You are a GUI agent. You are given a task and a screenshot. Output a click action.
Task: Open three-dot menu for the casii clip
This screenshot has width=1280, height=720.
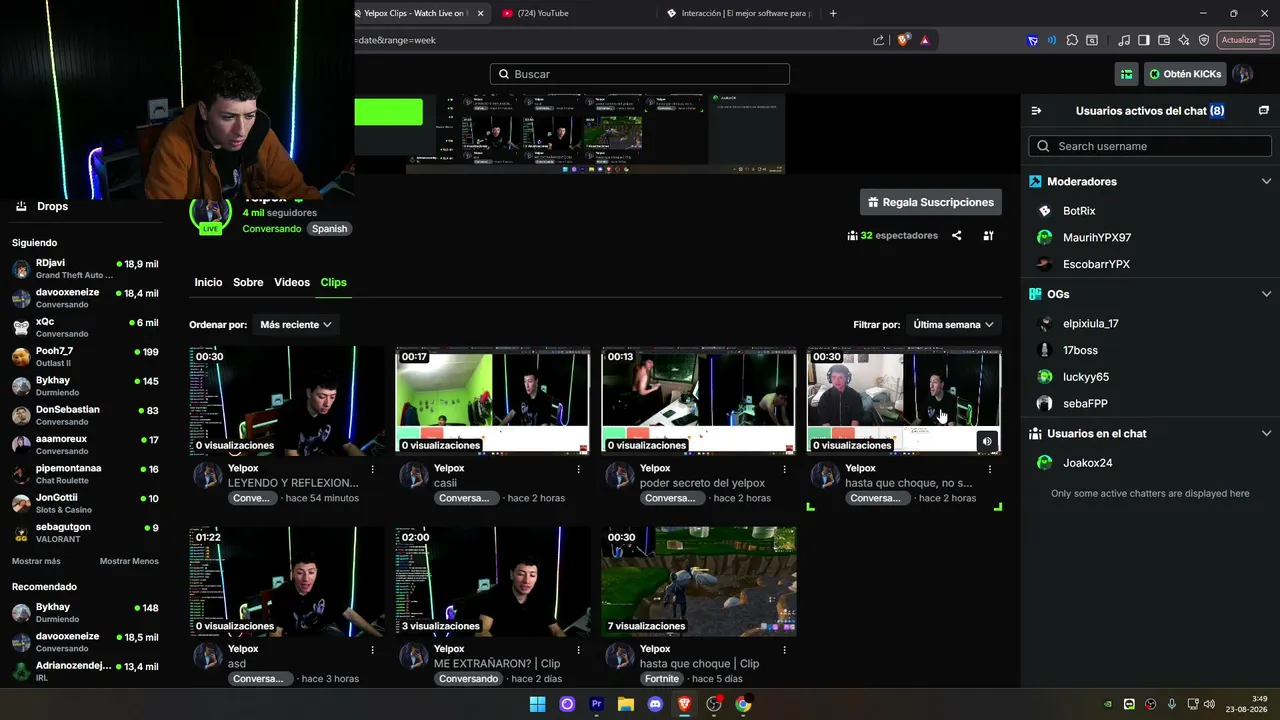click(x=578, y=469)
